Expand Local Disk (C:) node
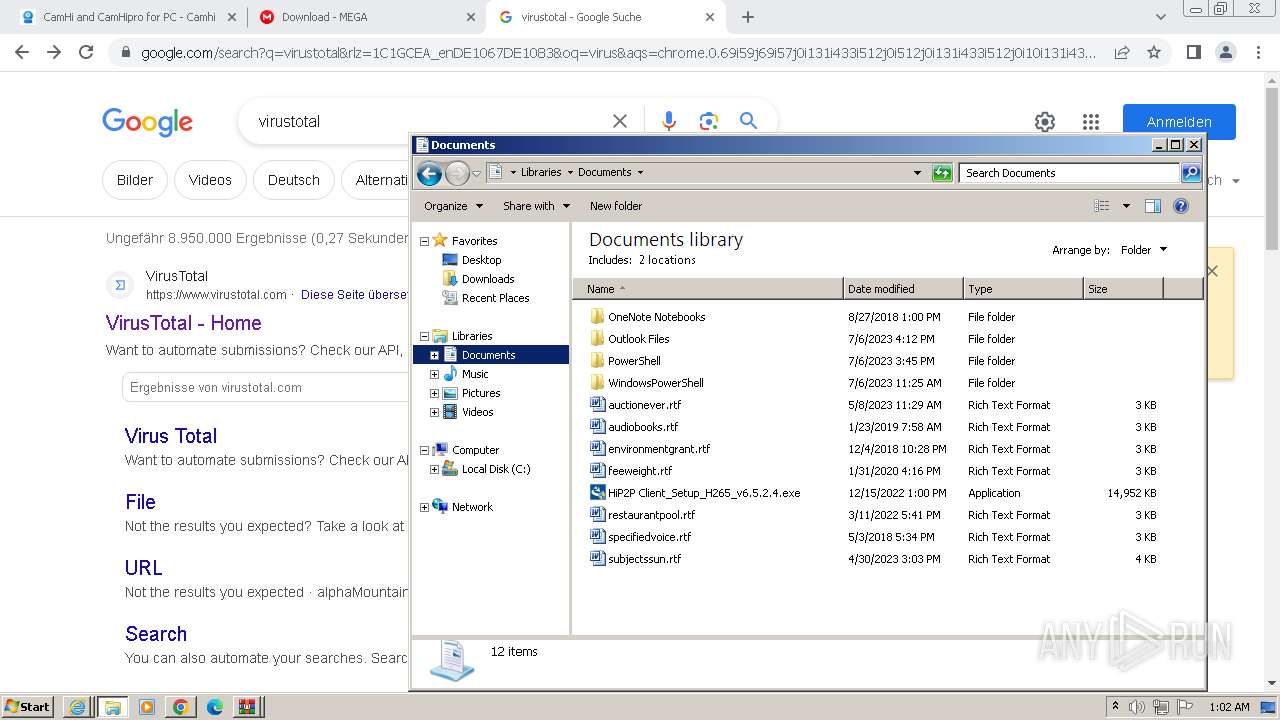This screenshot has width=1280, height=720. pyautogui.click(x=434, y=469)
